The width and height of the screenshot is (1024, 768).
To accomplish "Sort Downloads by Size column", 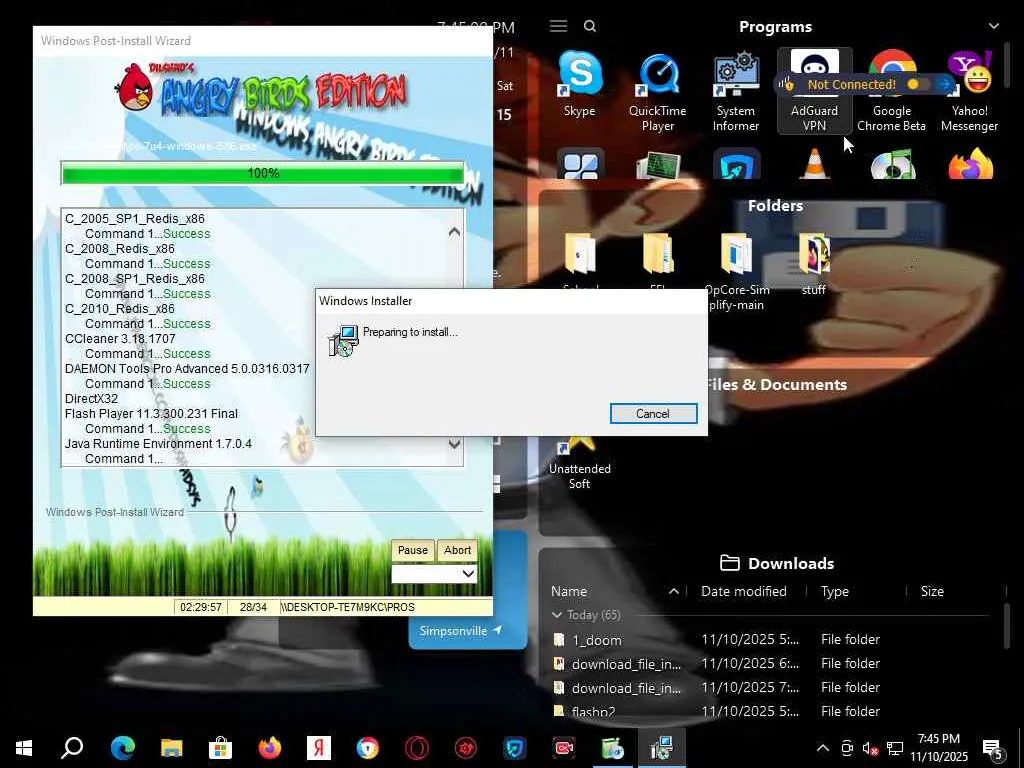I will click(932, 591).
